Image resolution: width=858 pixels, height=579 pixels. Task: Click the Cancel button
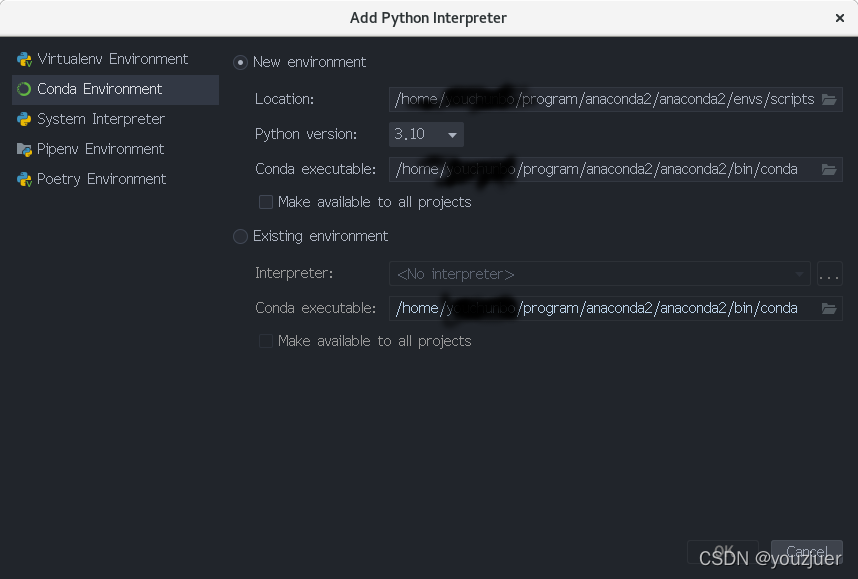pos(806,550)
